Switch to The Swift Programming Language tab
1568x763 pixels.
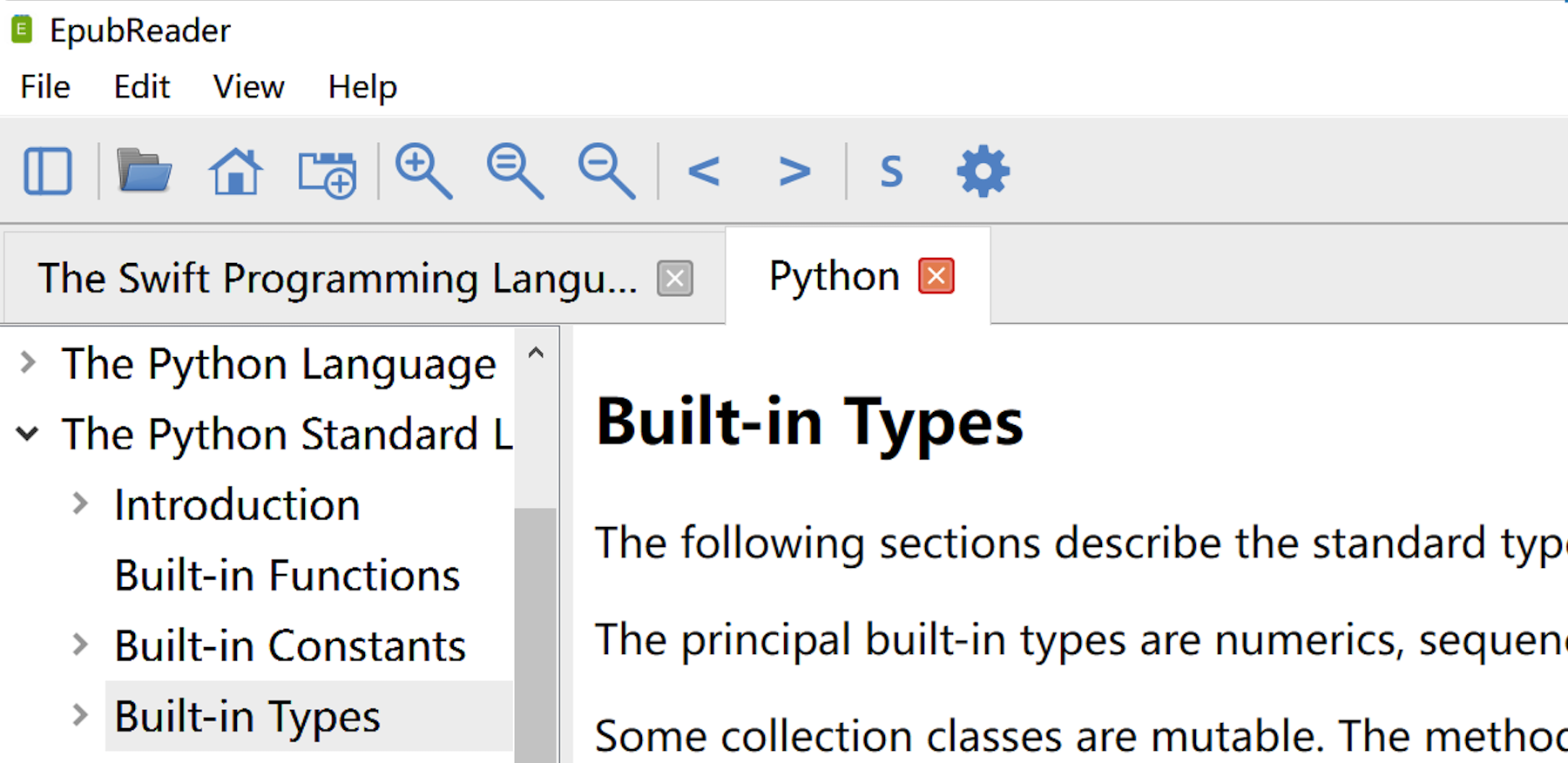click(x=364, y=279)
